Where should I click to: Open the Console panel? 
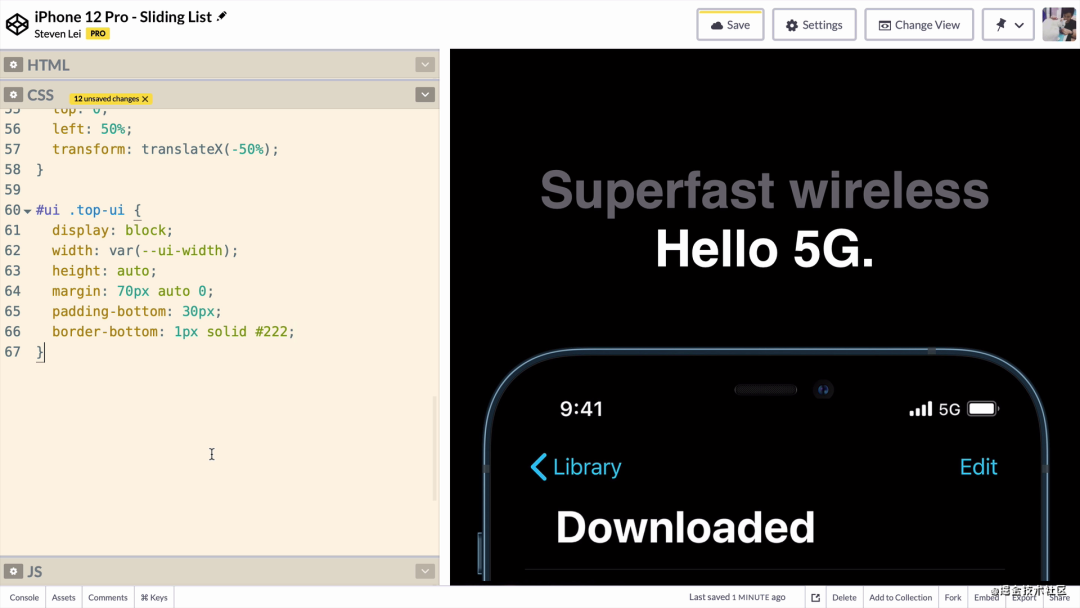24,598
